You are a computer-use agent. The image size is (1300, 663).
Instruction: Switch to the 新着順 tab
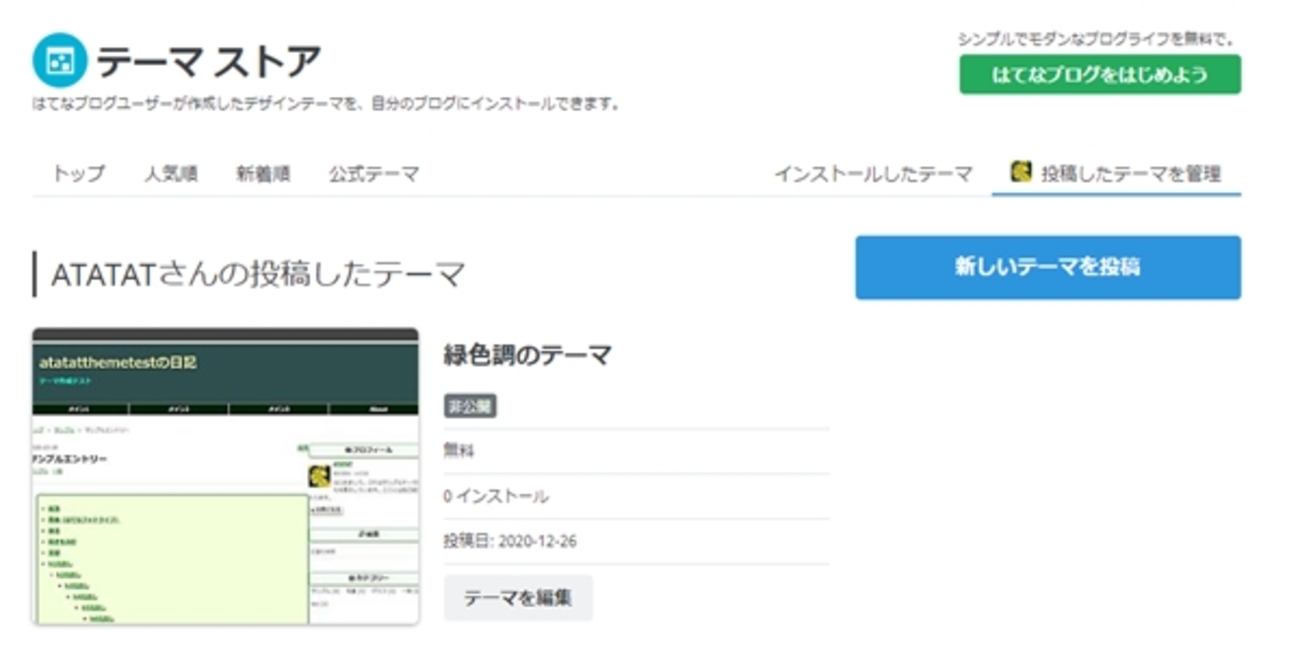(x=263, y=174)
